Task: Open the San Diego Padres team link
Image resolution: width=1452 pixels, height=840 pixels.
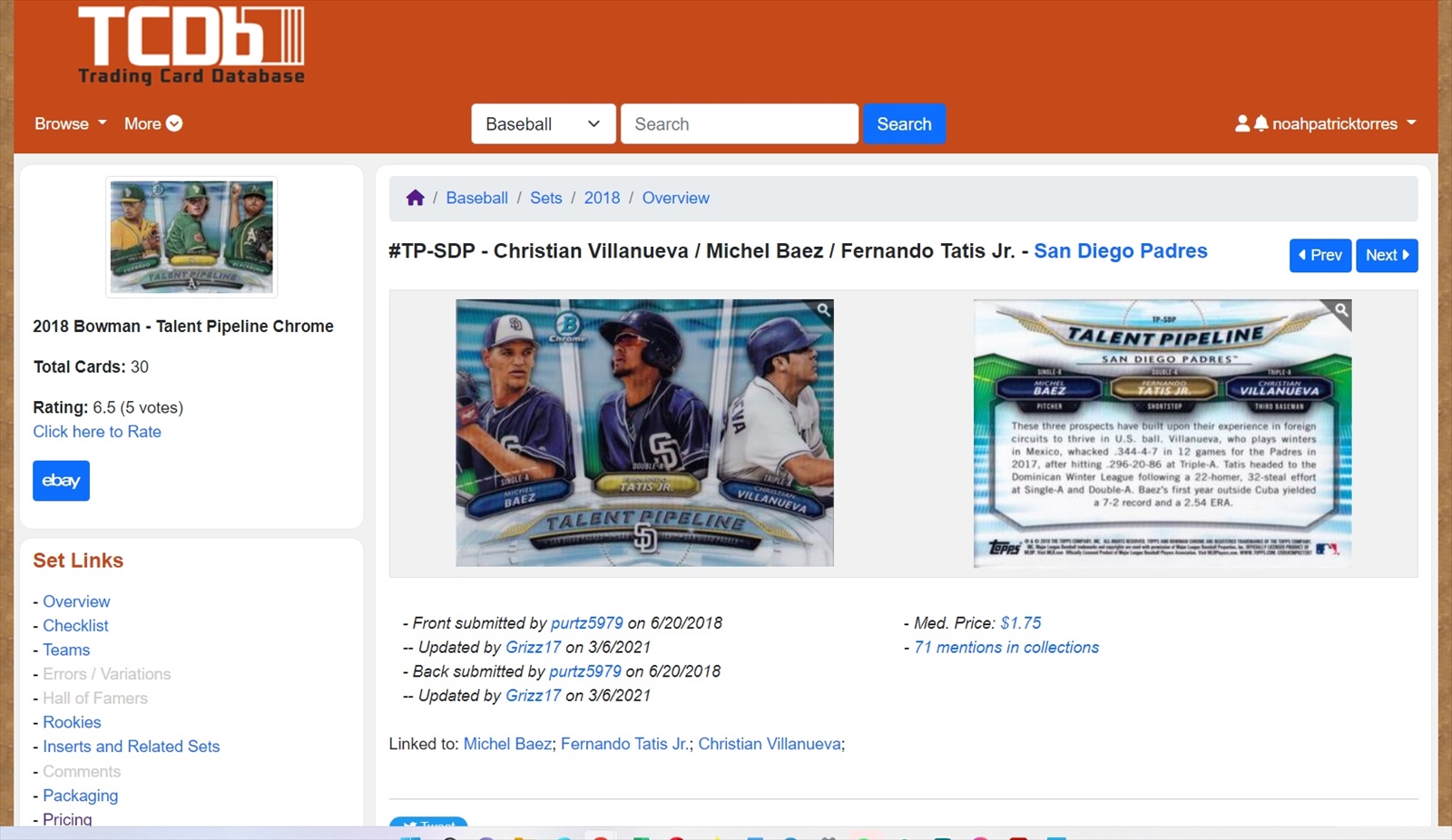Action: (x=1120, y=251)
